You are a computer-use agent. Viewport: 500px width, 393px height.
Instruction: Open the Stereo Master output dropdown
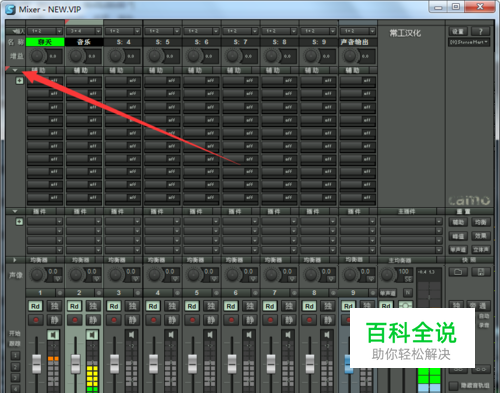point(469,42)
